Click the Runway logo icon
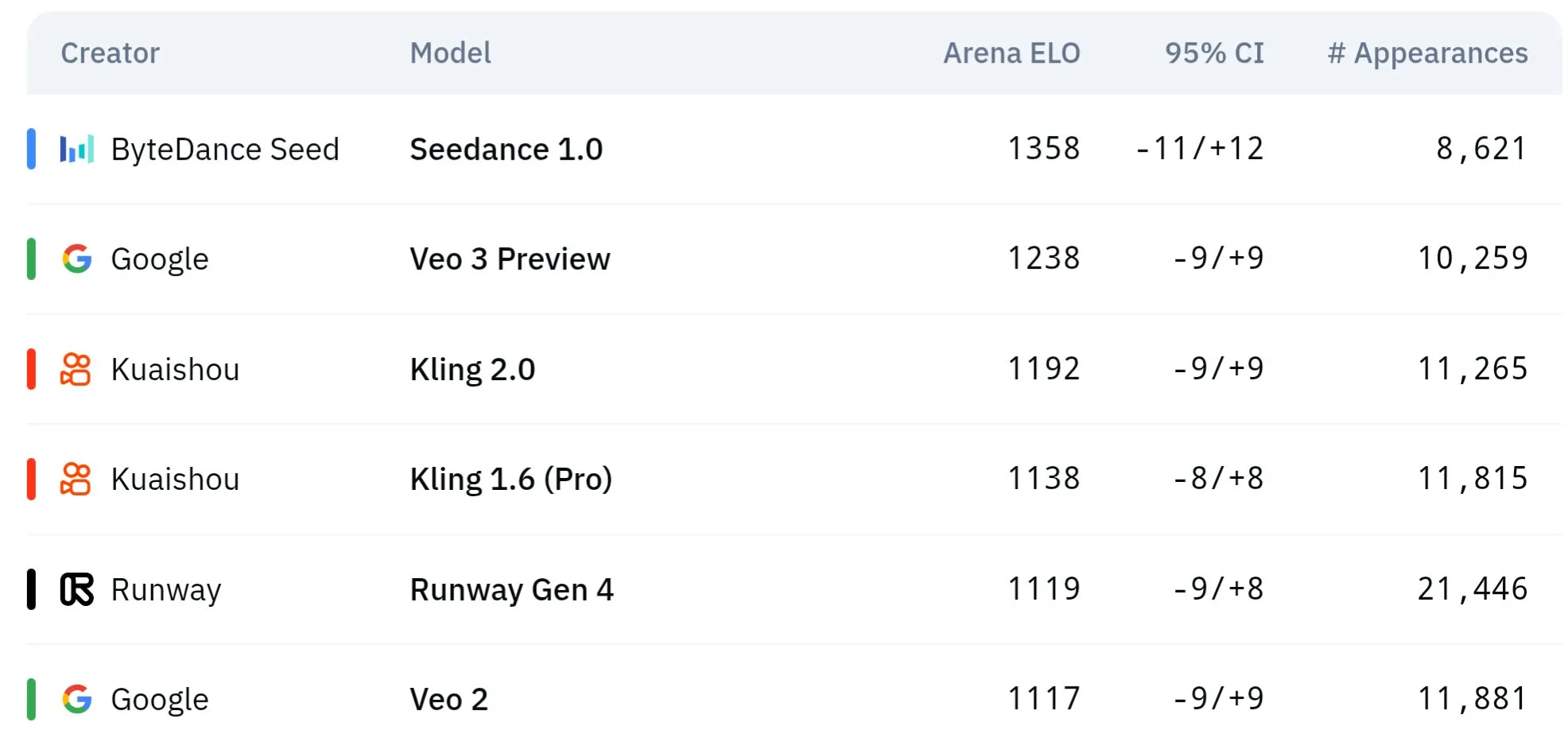Screen dimensions: 1568x742 (77, 589)
